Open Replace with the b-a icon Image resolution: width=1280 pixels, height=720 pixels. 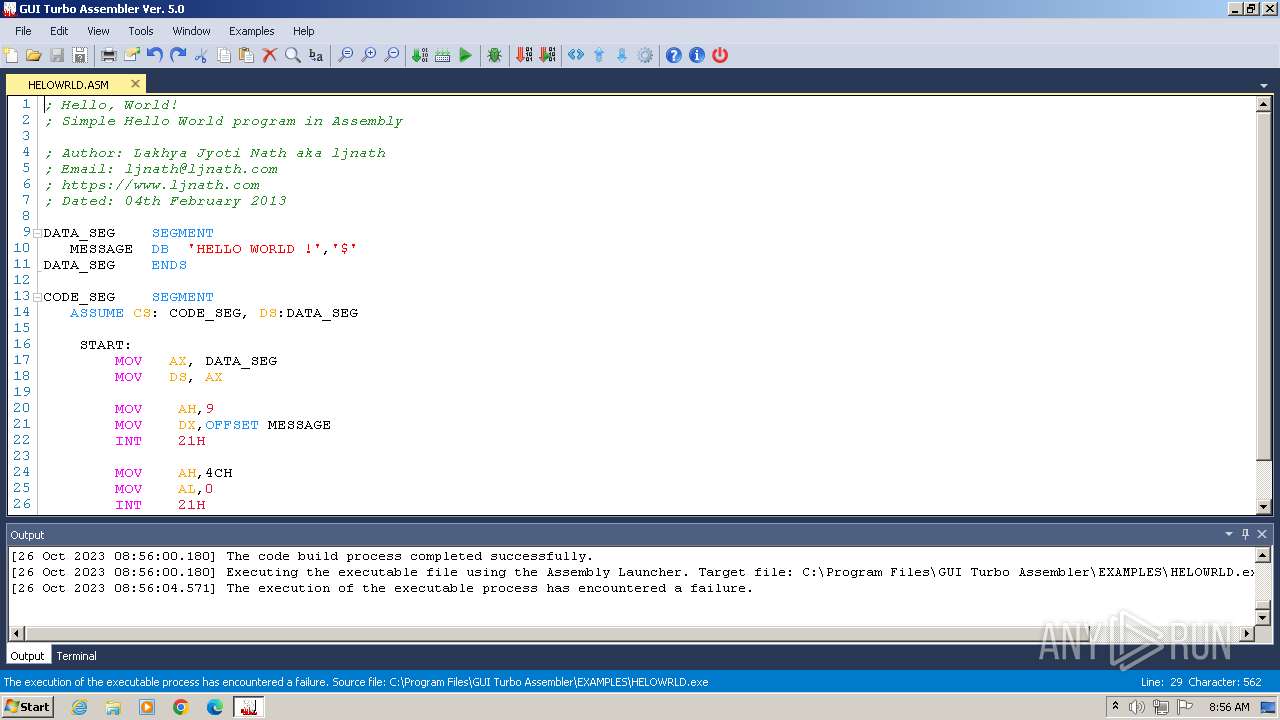(x=315, y=55)
